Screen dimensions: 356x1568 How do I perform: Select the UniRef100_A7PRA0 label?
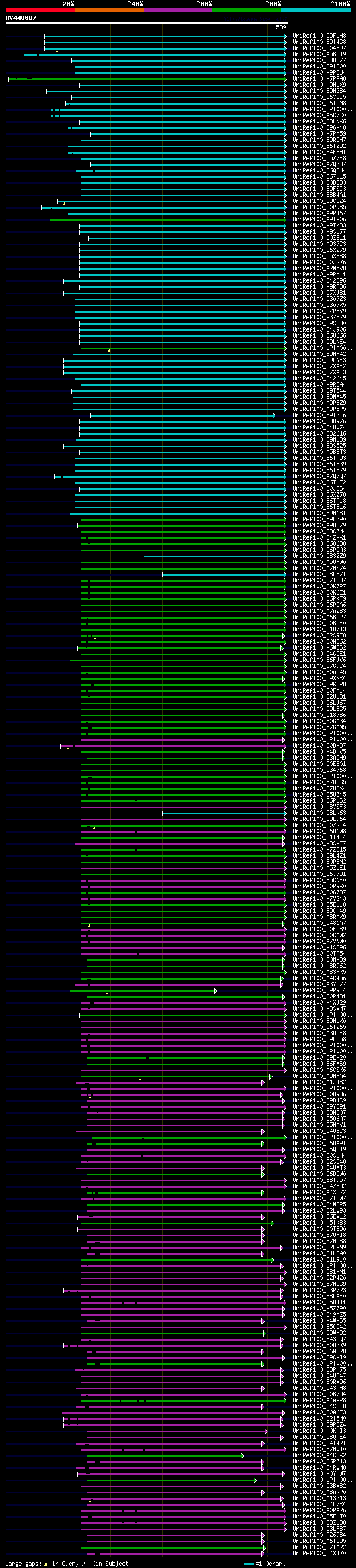(319, 78)
